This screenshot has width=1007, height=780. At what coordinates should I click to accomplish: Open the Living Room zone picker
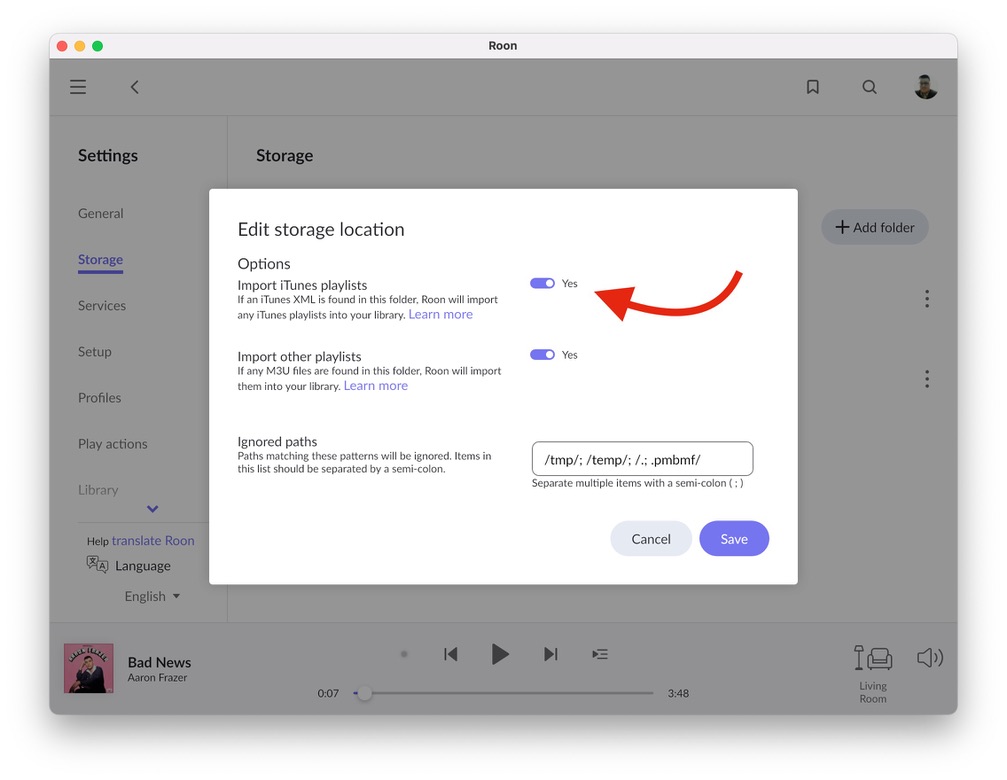tap(873, 673)
